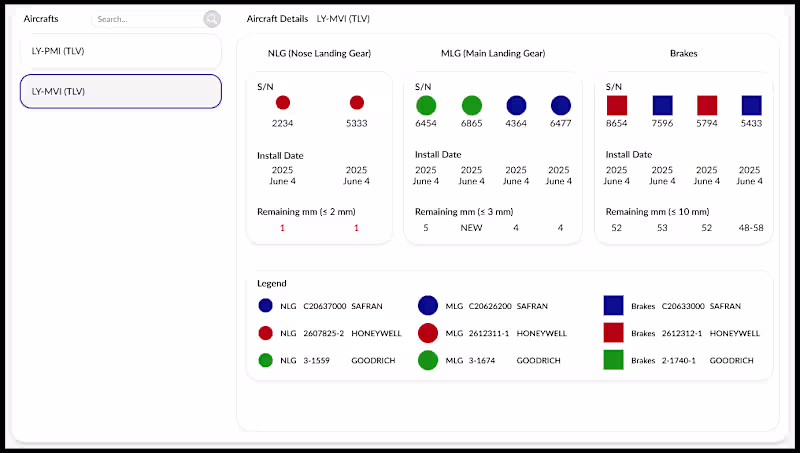The height and width of the screenshot is (453, 800).
Task: Click the Aircrafts list heading
Action: click(41, 19)
